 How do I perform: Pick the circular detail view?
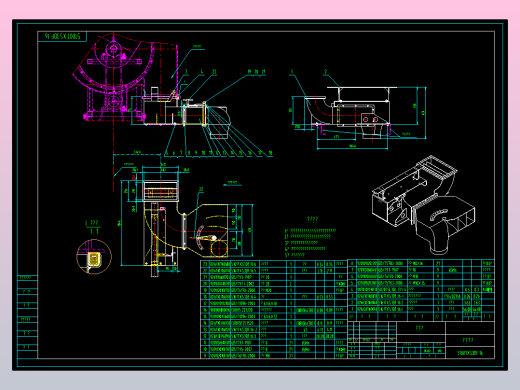94,257
